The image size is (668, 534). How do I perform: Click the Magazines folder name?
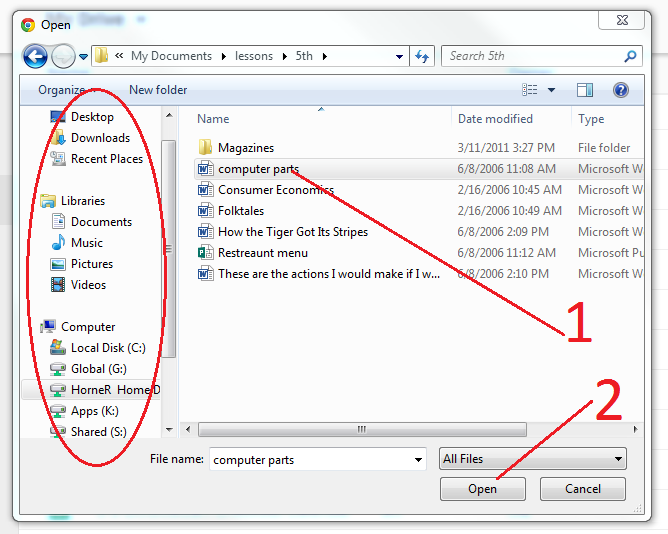tap(246, 148)
